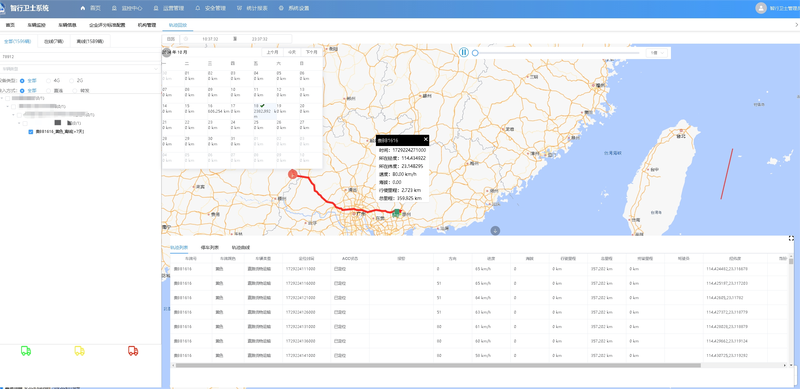Click the red route start marker
This screenshot has height=389, width=800.
click(x=293, y=175)
